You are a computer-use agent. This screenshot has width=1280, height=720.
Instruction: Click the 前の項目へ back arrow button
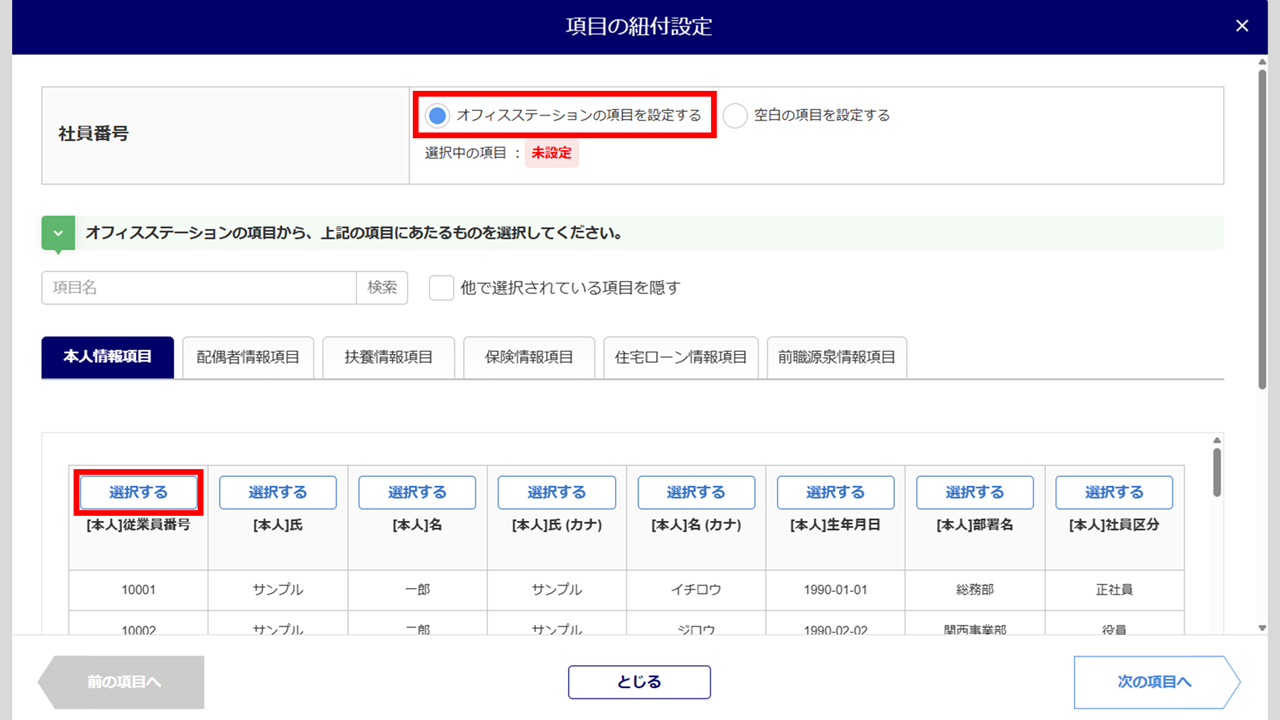coord(124,682)
